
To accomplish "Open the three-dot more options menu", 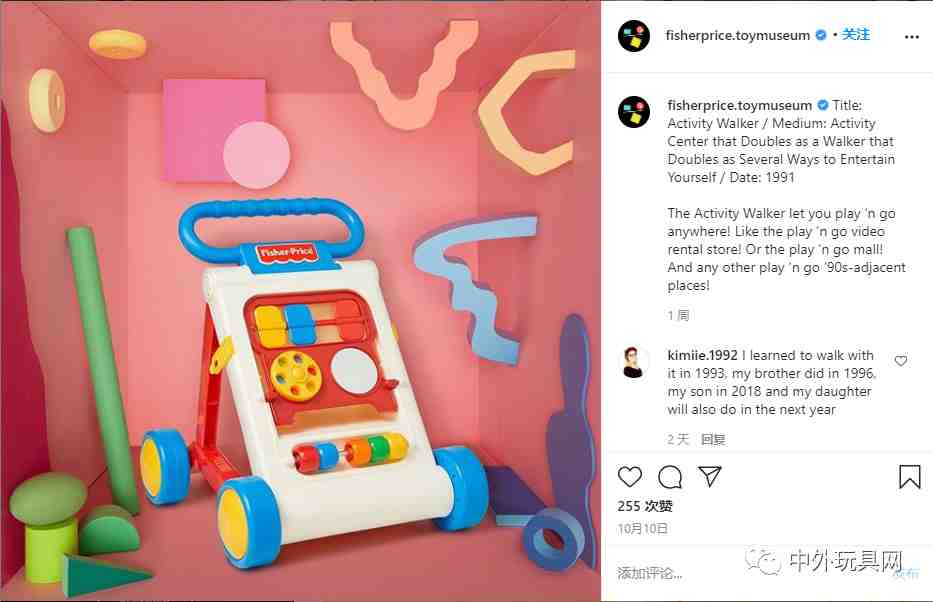I will click(912, 37).
